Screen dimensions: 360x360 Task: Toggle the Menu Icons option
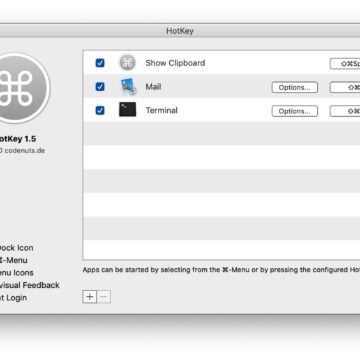(x=16, y=273)
